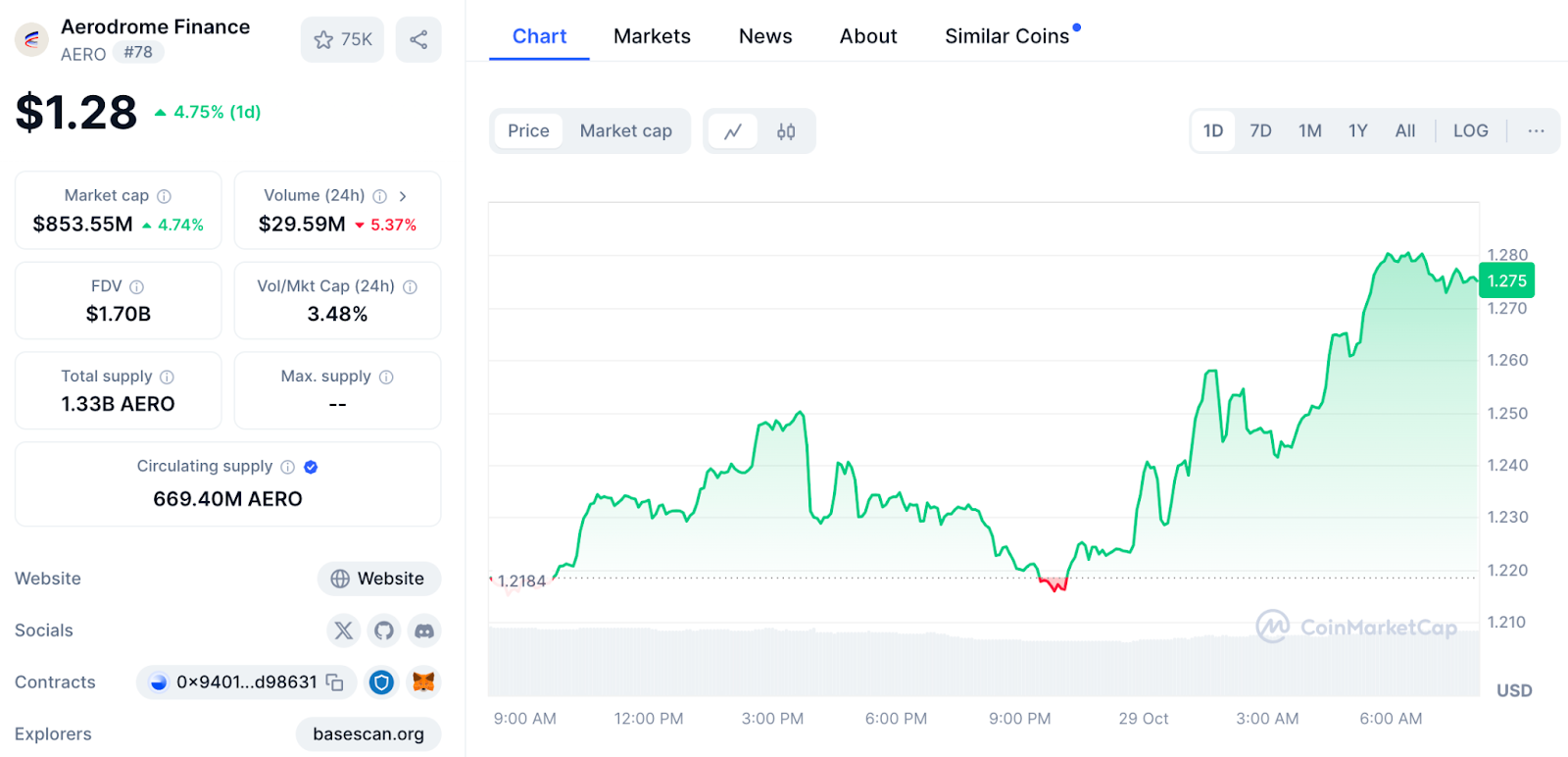Set chart range to 1Y
The image size is (1568, 757).
(1358, 131)
